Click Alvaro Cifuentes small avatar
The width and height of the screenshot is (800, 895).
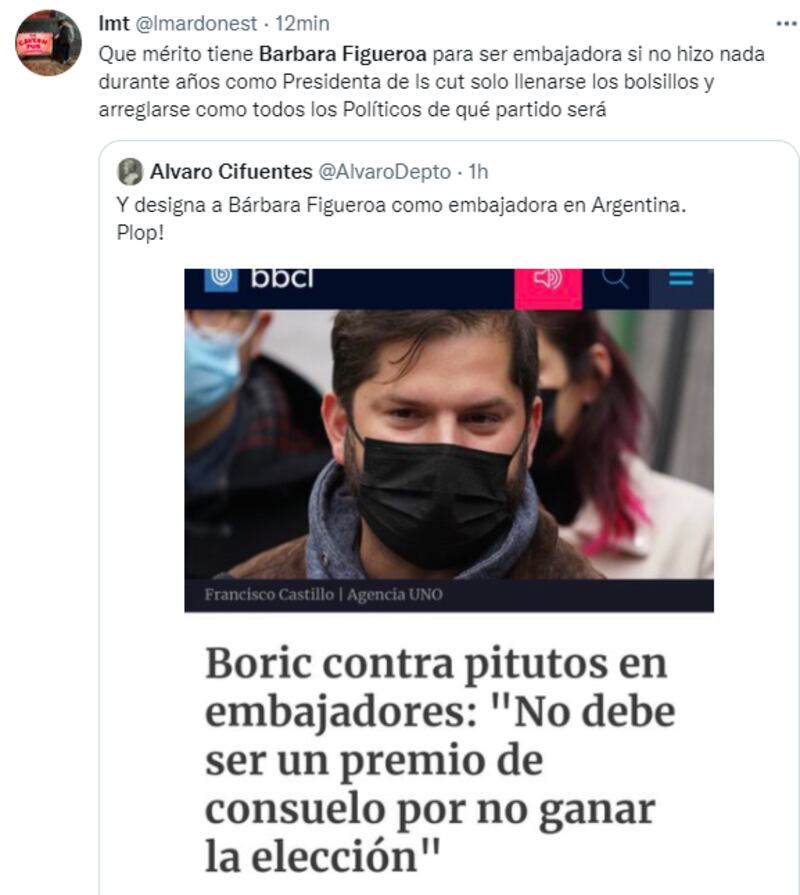(x=130, y=171)
